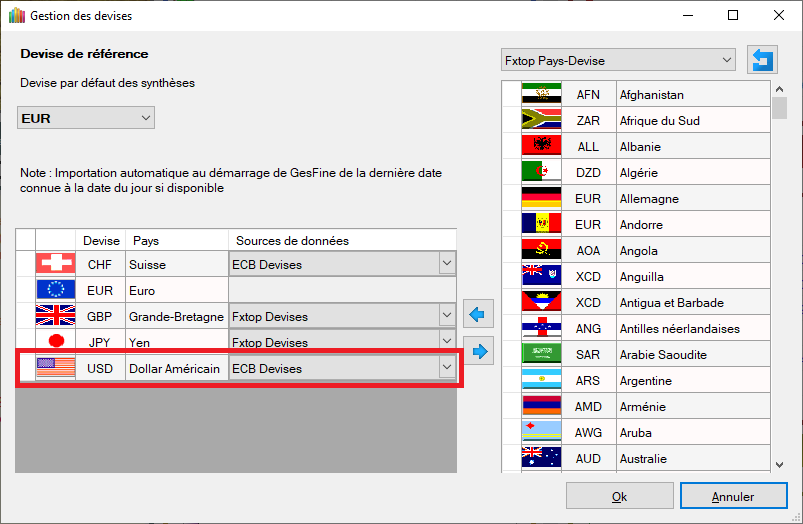Select the row header of Afghanistan row
Screen dimensions: 803x524
click(x=512, y=94)
